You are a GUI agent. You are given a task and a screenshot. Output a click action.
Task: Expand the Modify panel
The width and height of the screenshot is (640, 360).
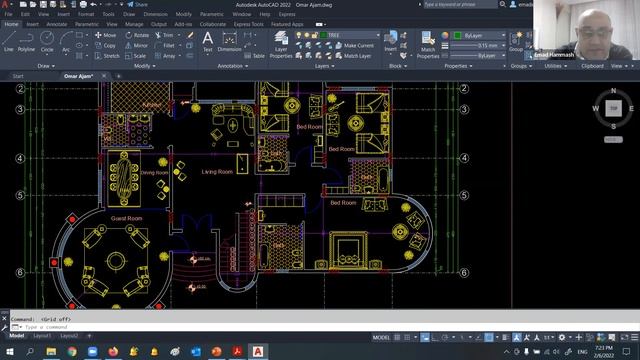tap(144, 66)
